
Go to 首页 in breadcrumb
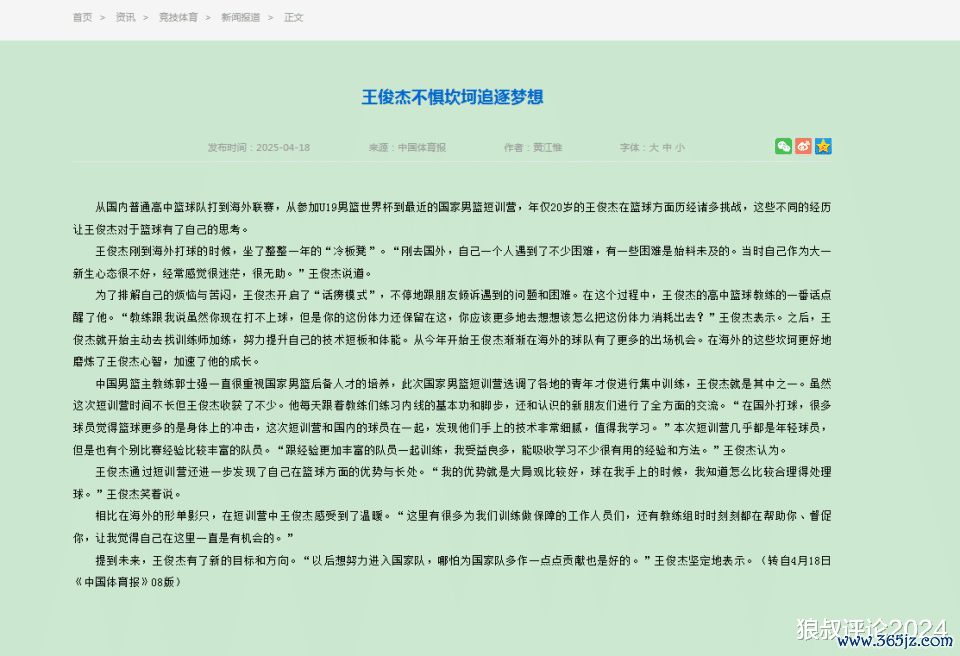82,17
